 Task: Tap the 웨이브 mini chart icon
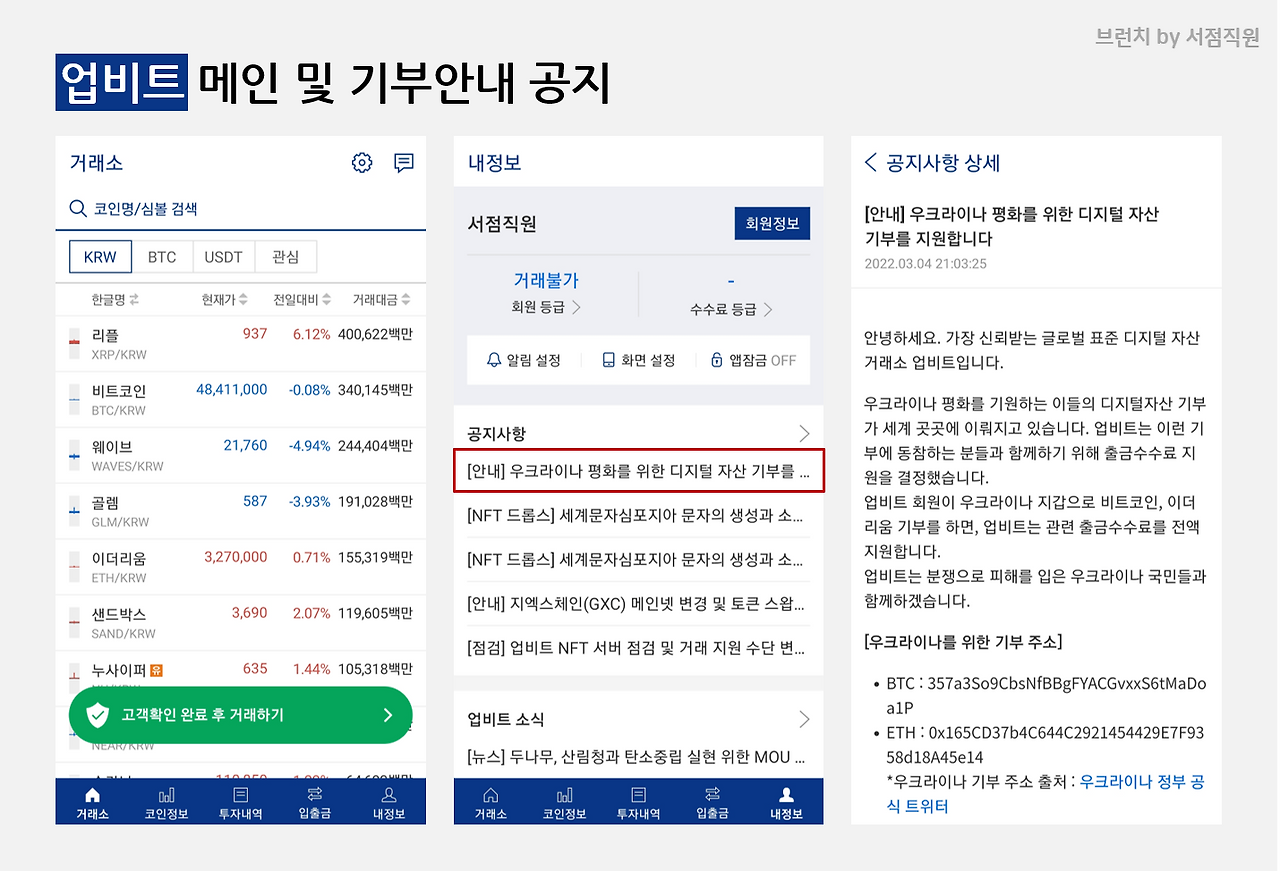tap(73, 455)
